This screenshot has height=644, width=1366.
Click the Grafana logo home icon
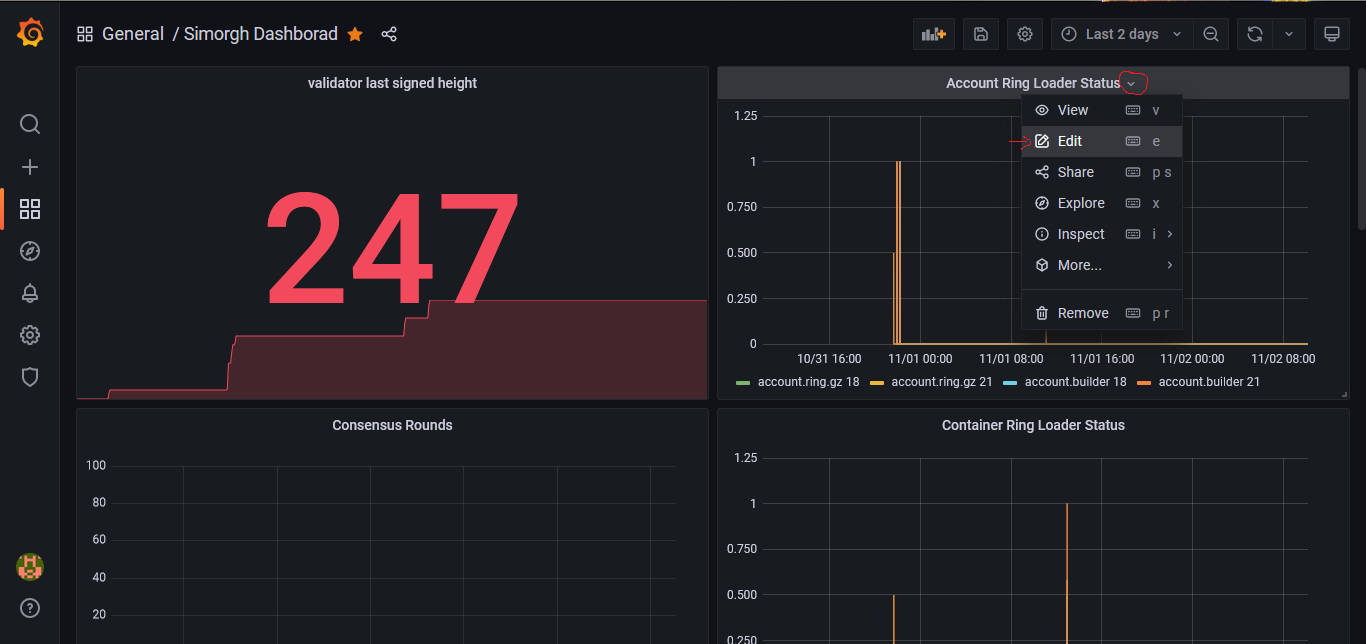coord(30,33)
